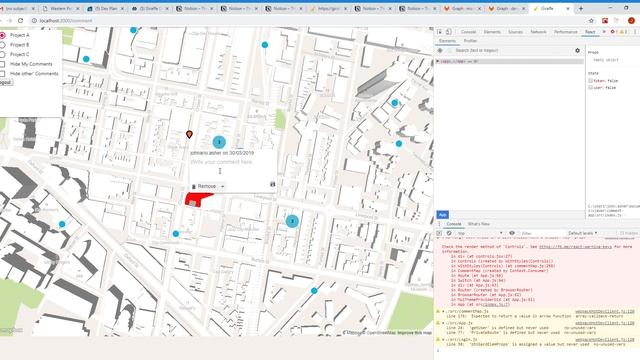Select the React DevTools tab
This screenshot has height=360, width=640.
(x=590, y=32)
